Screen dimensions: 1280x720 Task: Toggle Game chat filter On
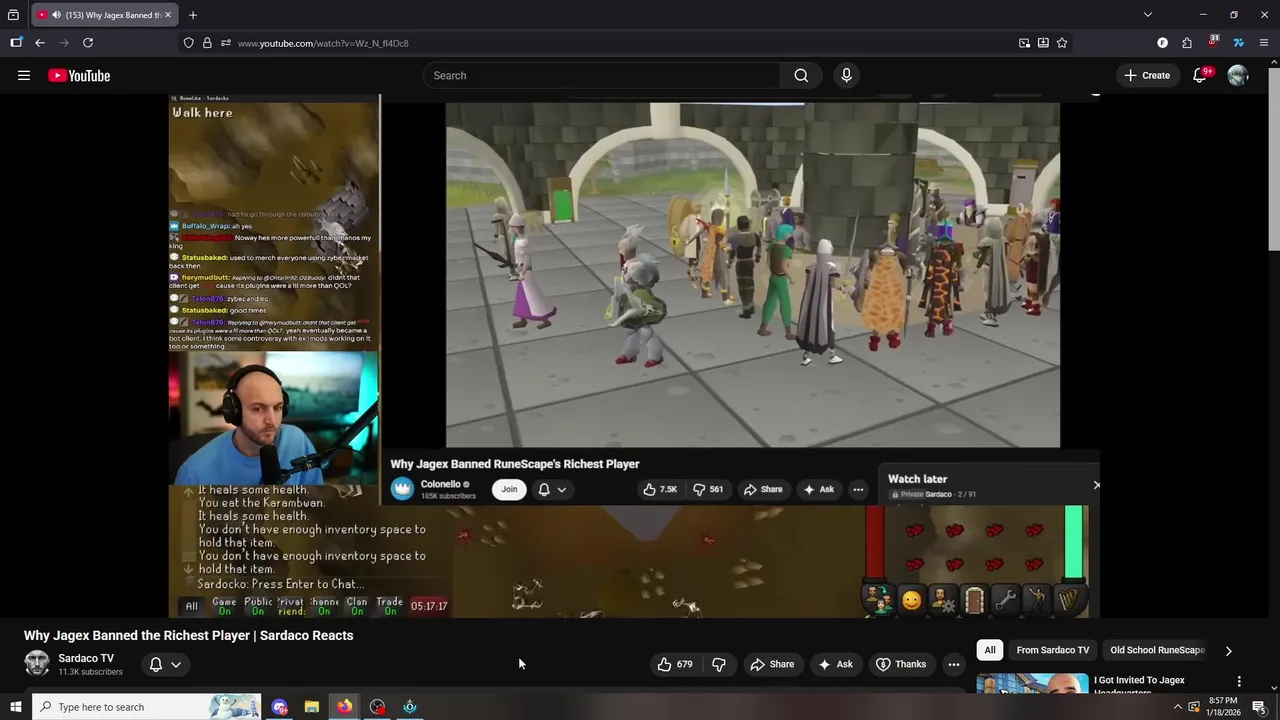click(224, 606)
